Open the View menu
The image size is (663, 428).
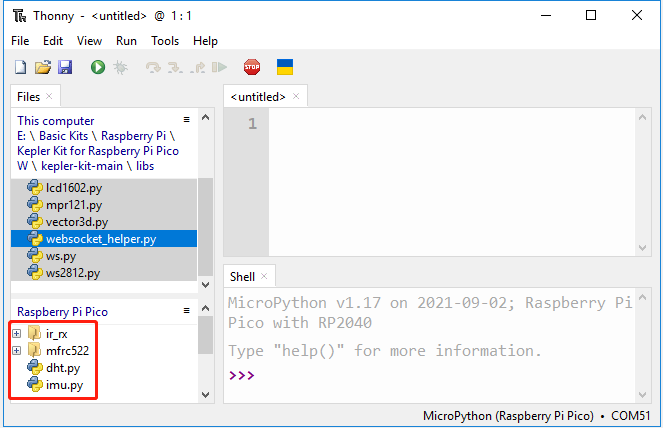(x=89, y=41)
